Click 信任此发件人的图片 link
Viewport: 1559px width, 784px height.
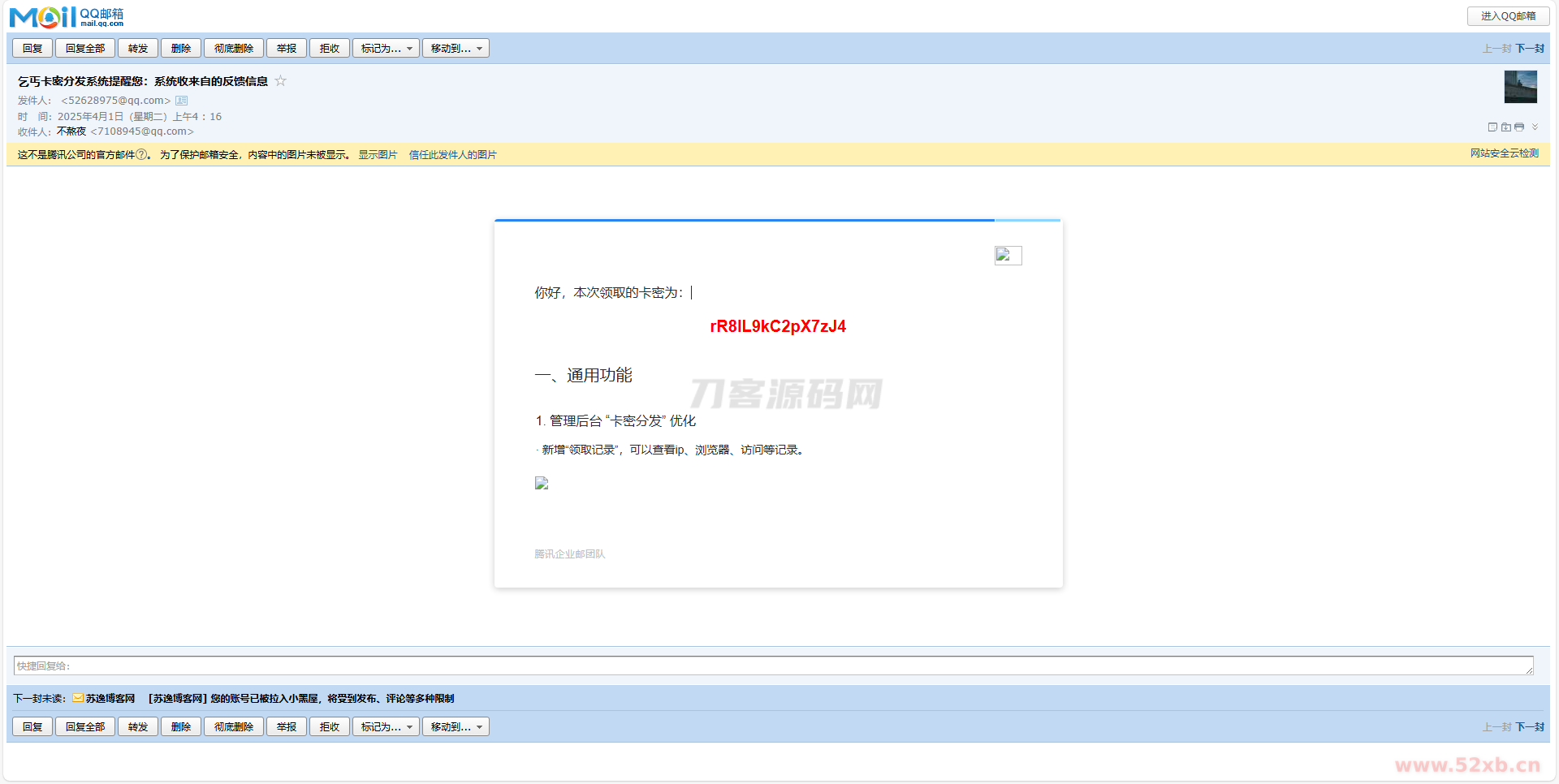click(452, 155)
